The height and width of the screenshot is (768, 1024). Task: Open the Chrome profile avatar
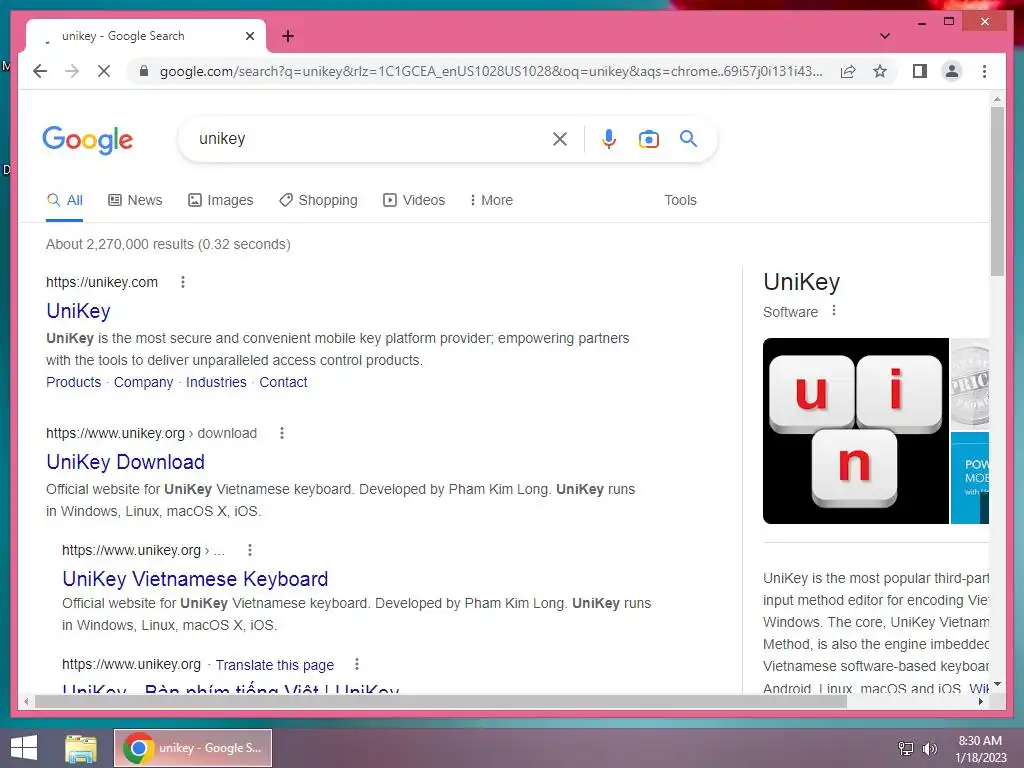[952, 71]
